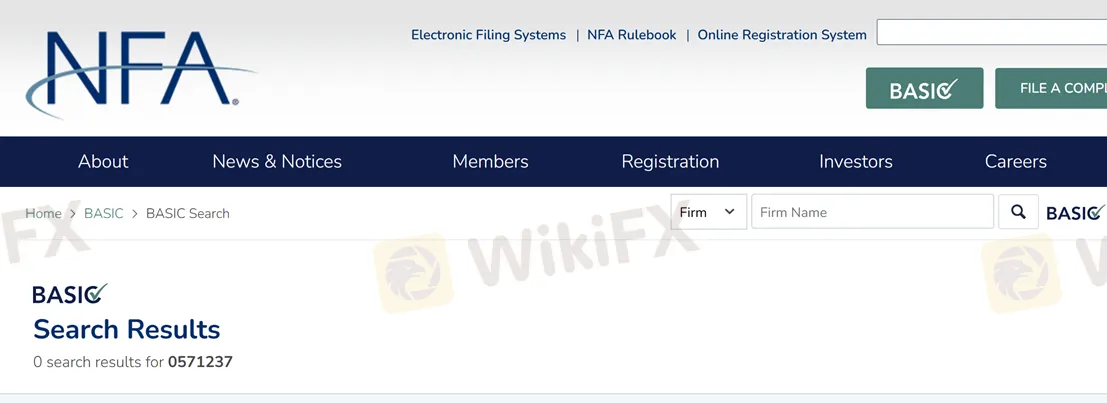Expand the Firm search type dropdown
Image resolution: width=1107 pixels, height=403 pixels.
(708, 212)
